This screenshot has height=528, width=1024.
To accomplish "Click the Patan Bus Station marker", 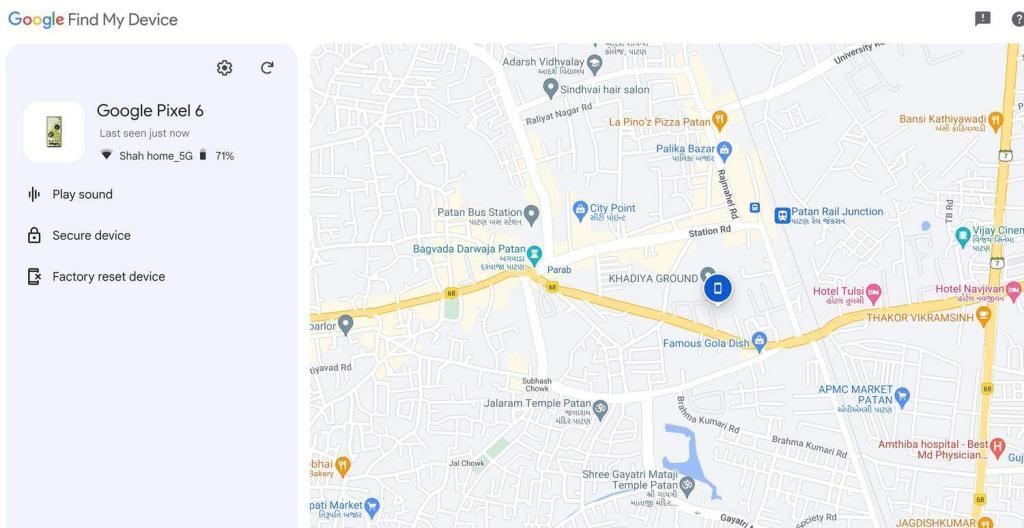I will [x=532, y=213].
